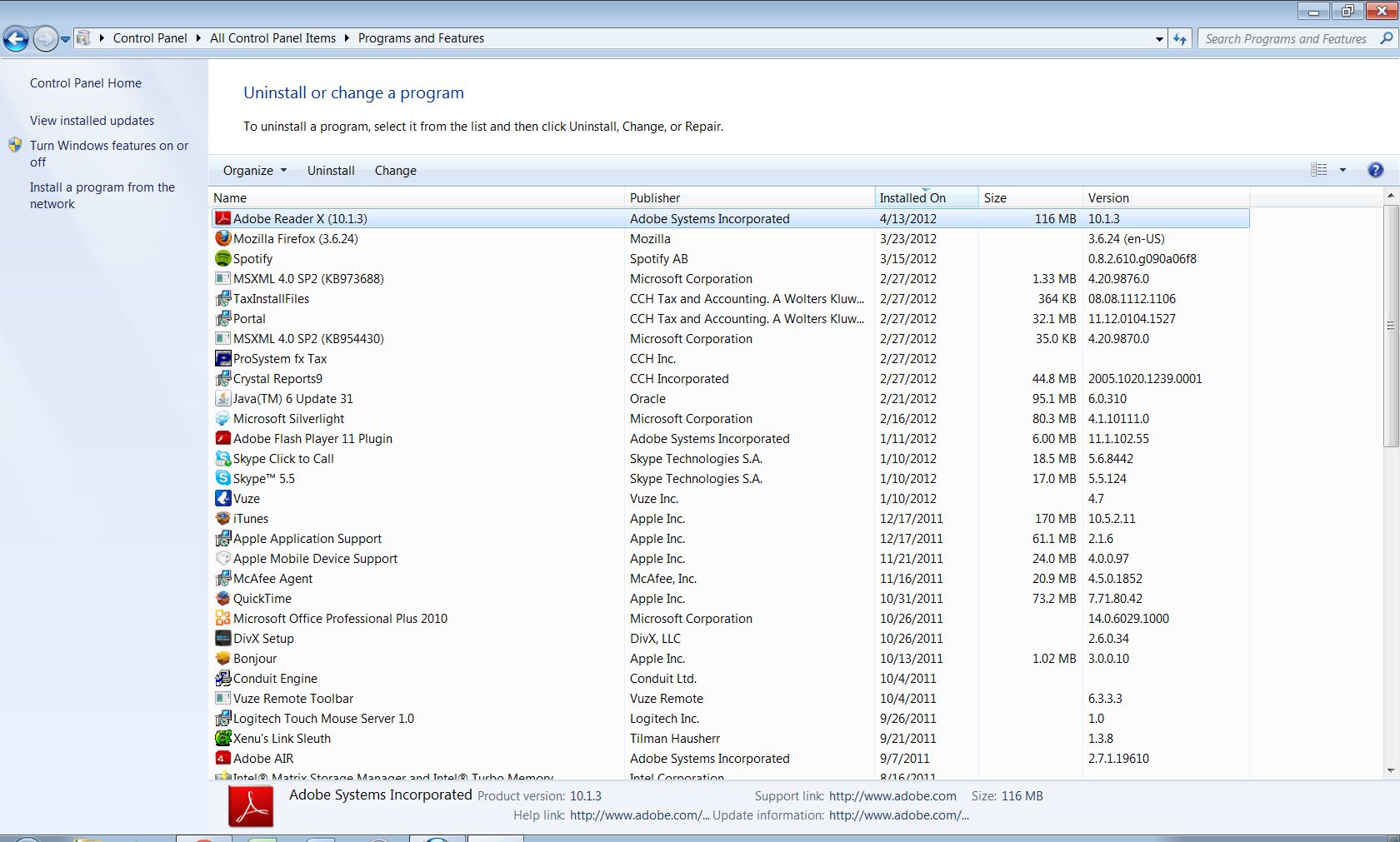
Task: Click the Microsoft Silverlight icon
Action: point(222,418)
